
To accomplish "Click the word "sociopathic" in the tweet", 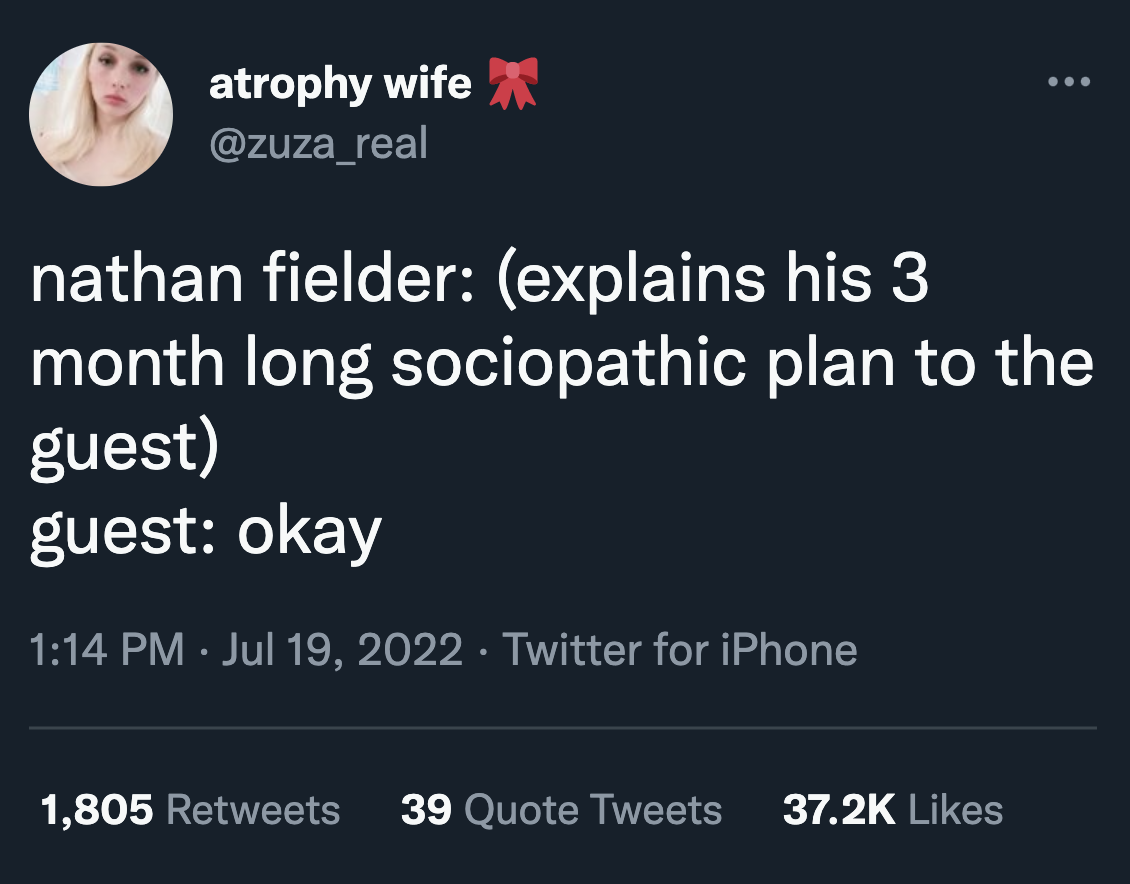I will pyautogui.click(x=568, y=363).
